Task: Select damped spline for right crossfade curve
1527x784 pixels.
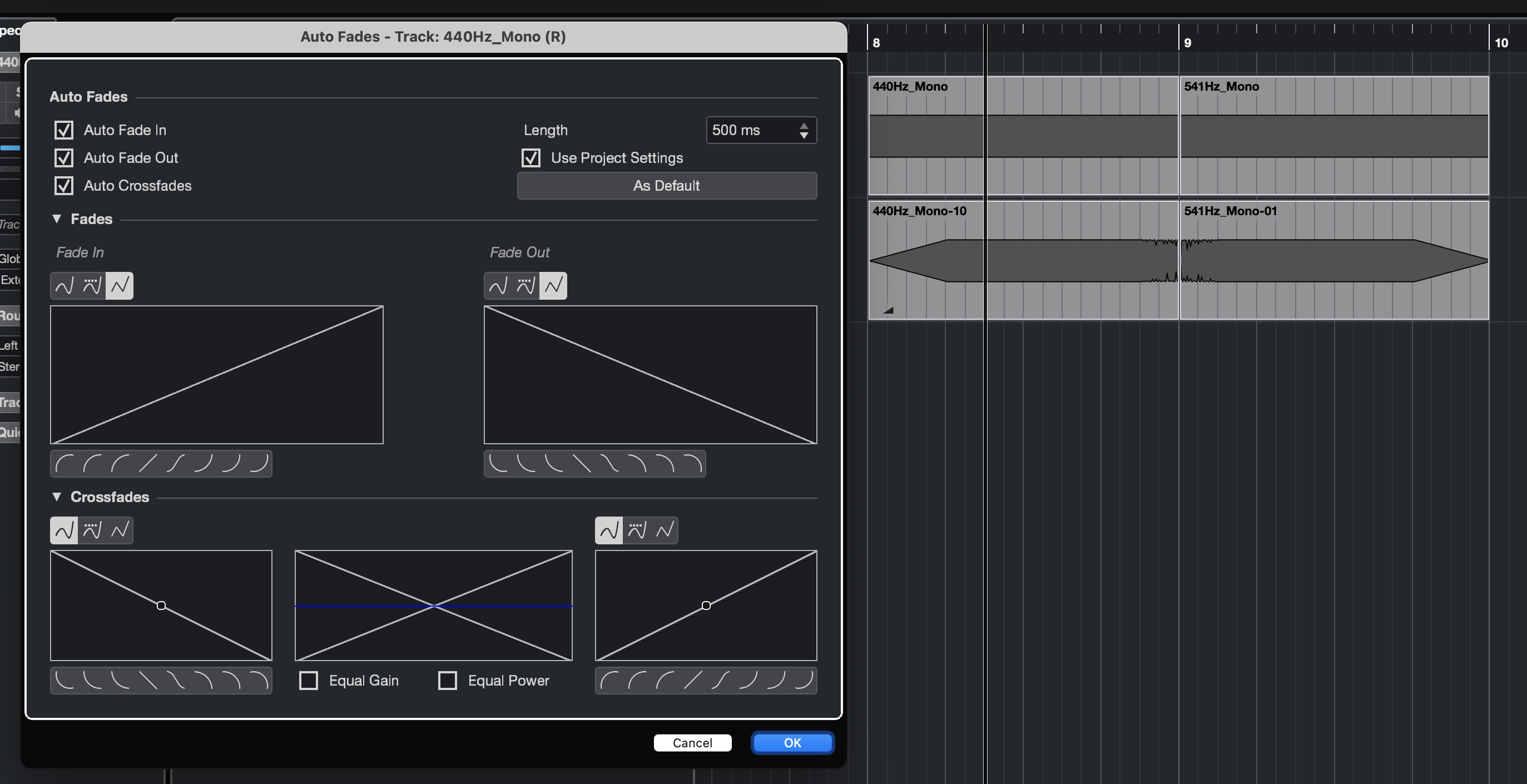Action: [x=637, y=530]
